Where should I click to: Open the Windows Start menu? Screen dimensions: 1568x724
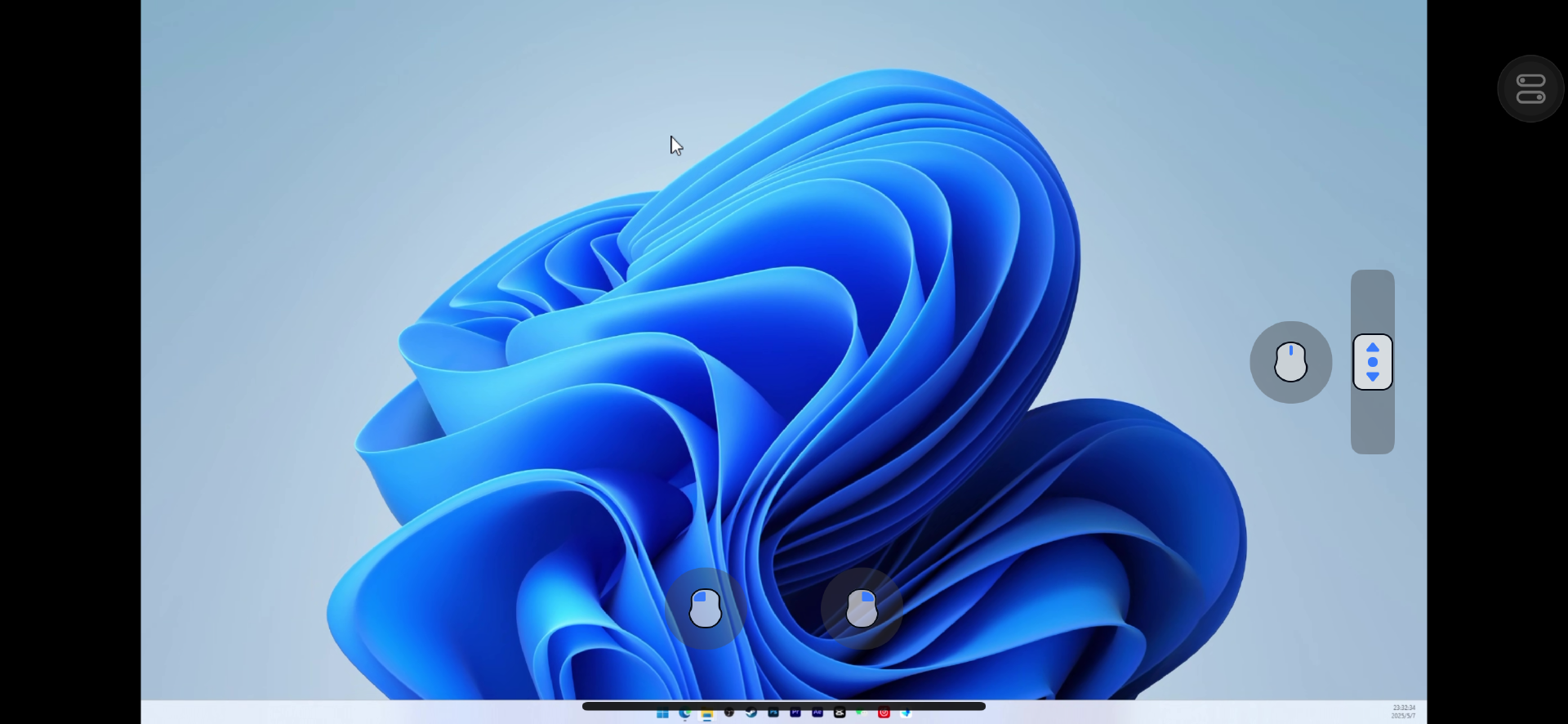[x=662, y=713]
